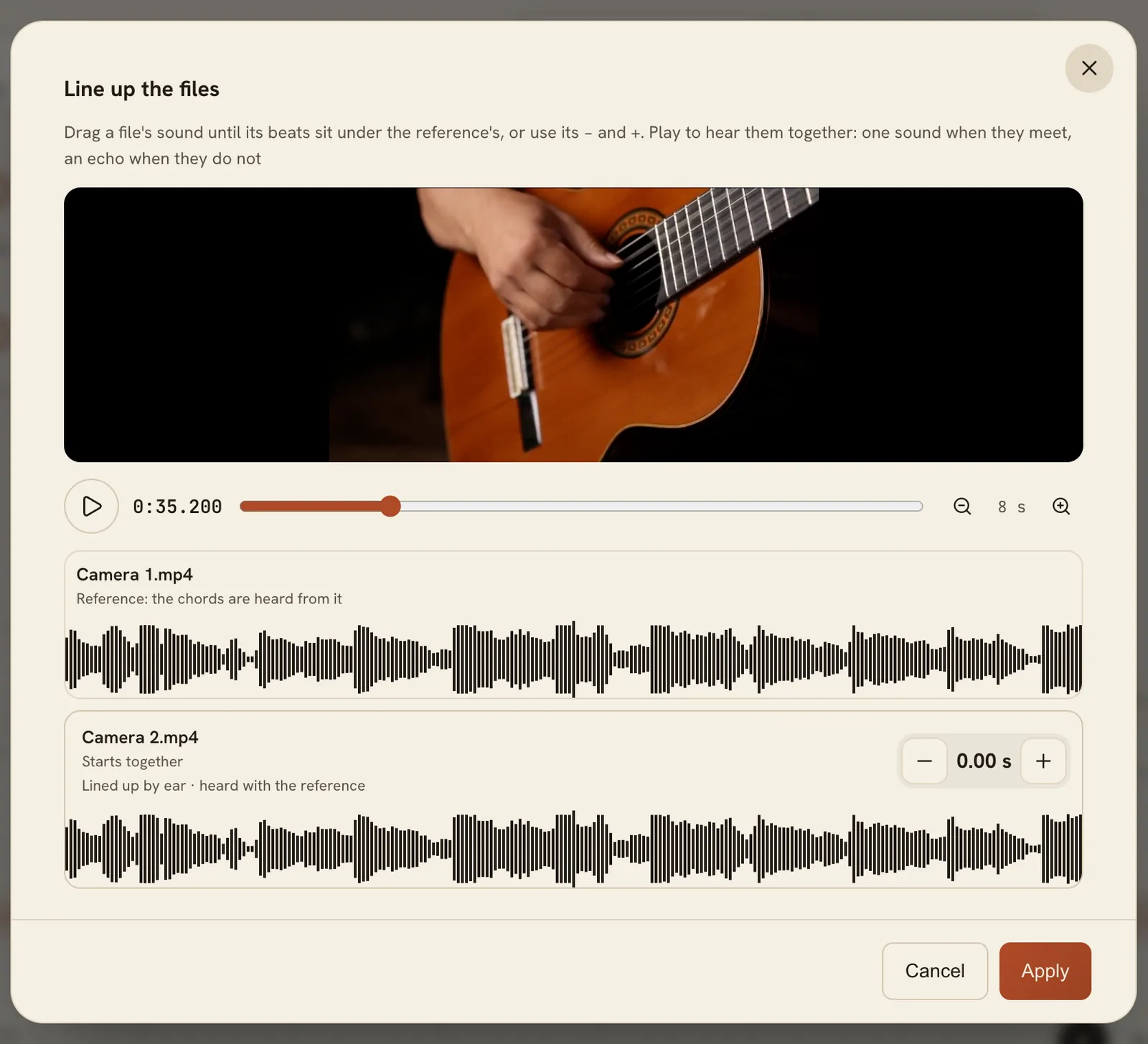Click the 0:35.200 timecode
Viewport: 1148px width, 1044px height.
pyautogui.click(x=177, y=507)
